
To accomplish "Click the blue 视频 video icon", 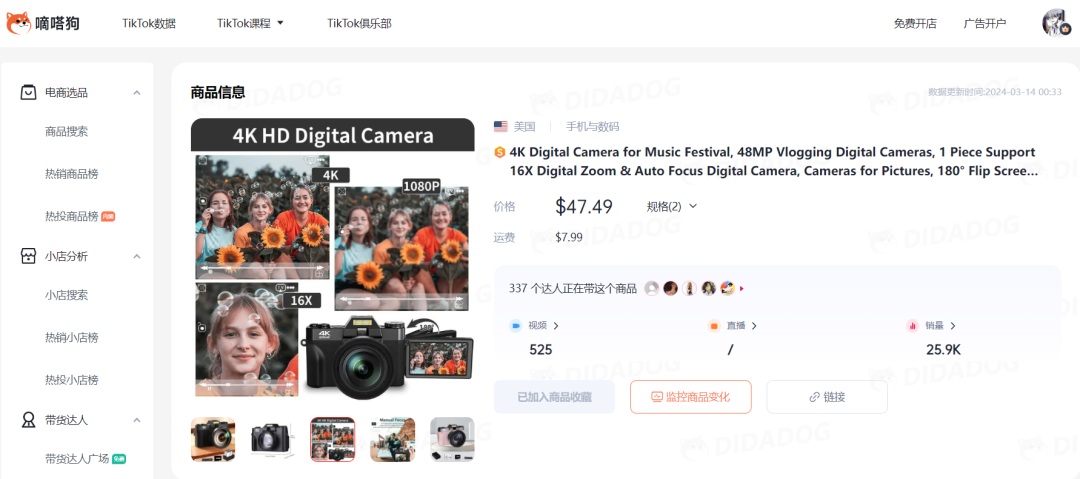I will (516, 326).
